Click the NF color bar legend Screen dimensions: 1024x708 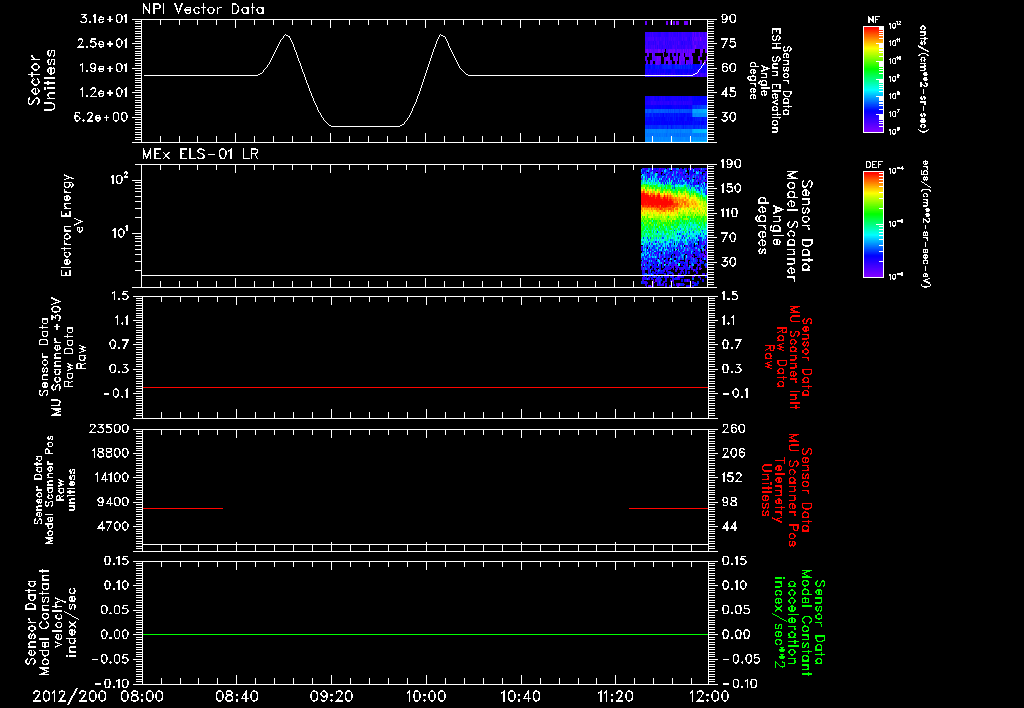pyautogui.click(x=873, y=78)
